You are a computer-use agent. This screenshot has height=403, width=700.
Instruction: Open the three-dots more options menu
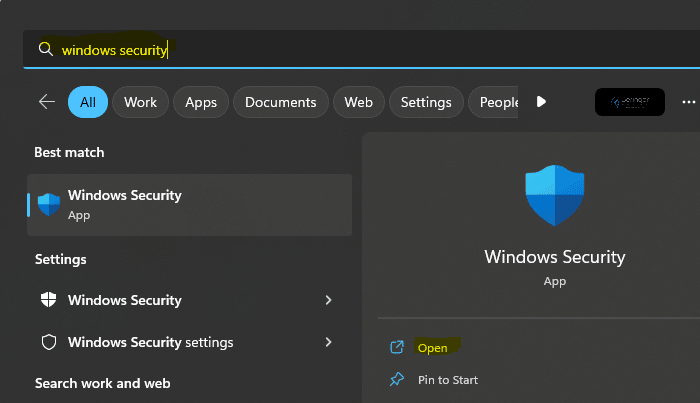689,102
